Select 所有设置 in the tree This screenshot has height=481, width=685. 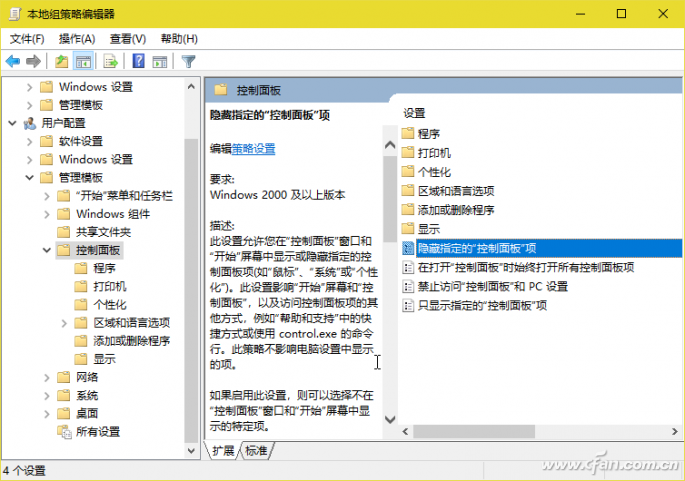(x=97, y=431)
